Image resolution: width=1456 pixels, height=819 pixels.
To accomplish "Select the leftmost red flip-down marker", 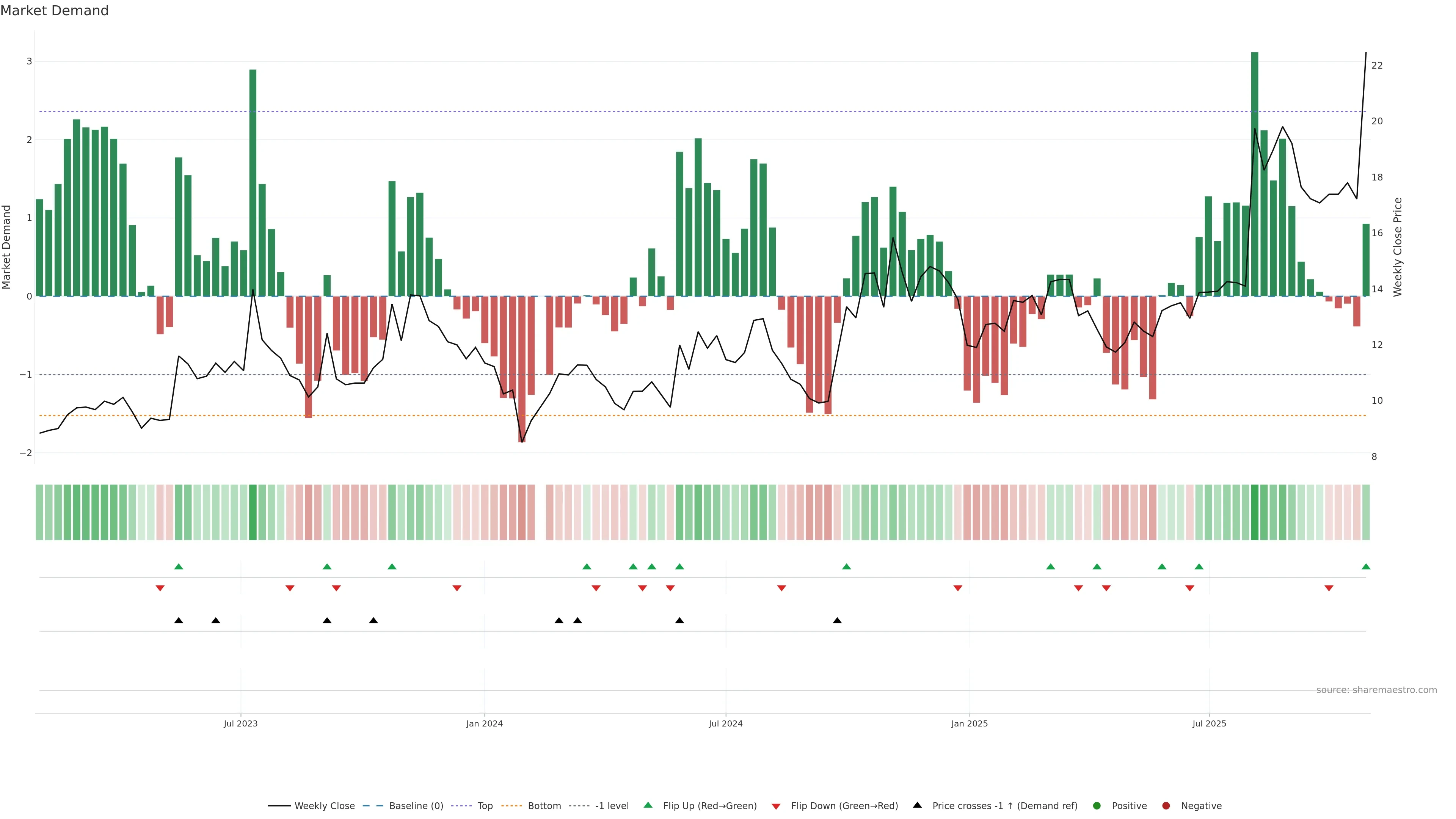I will [x=160, y=588].
